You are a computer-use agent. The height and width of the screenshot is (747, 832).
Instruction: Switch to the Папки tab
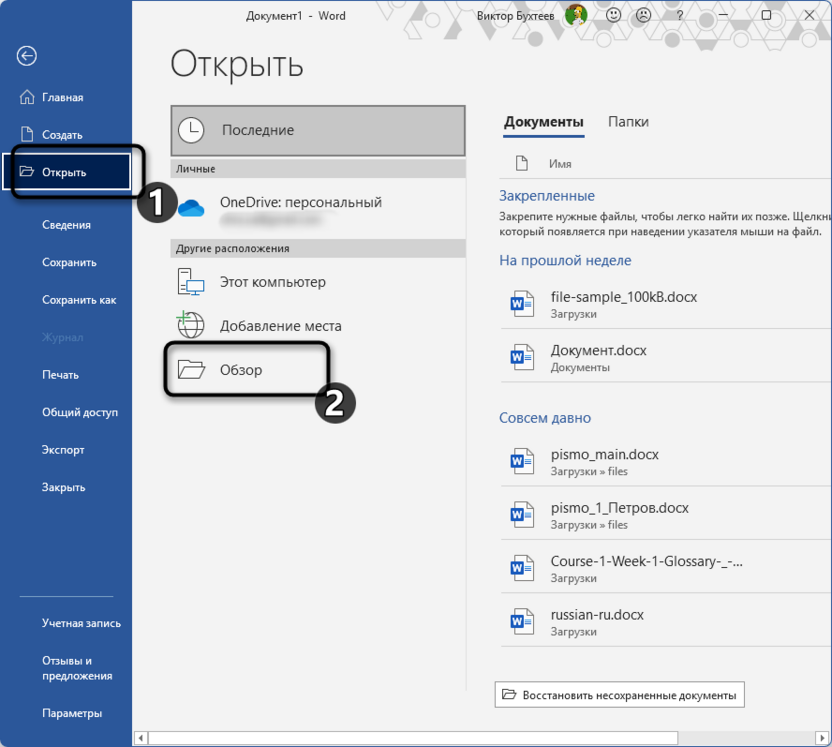[628, 122]
